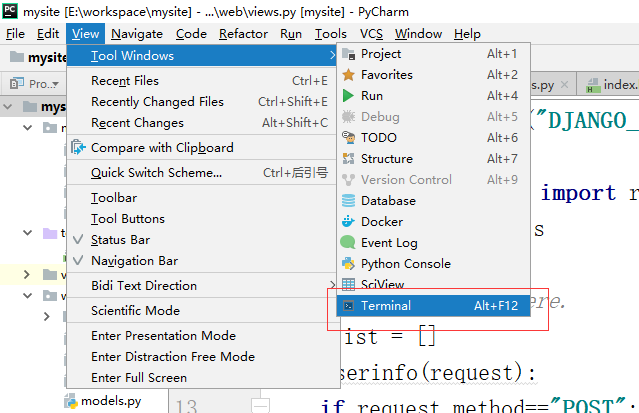This screenshot has width=639, height=413.
Task: Click the Structure icon in submenu
Action: coord(348,159)
